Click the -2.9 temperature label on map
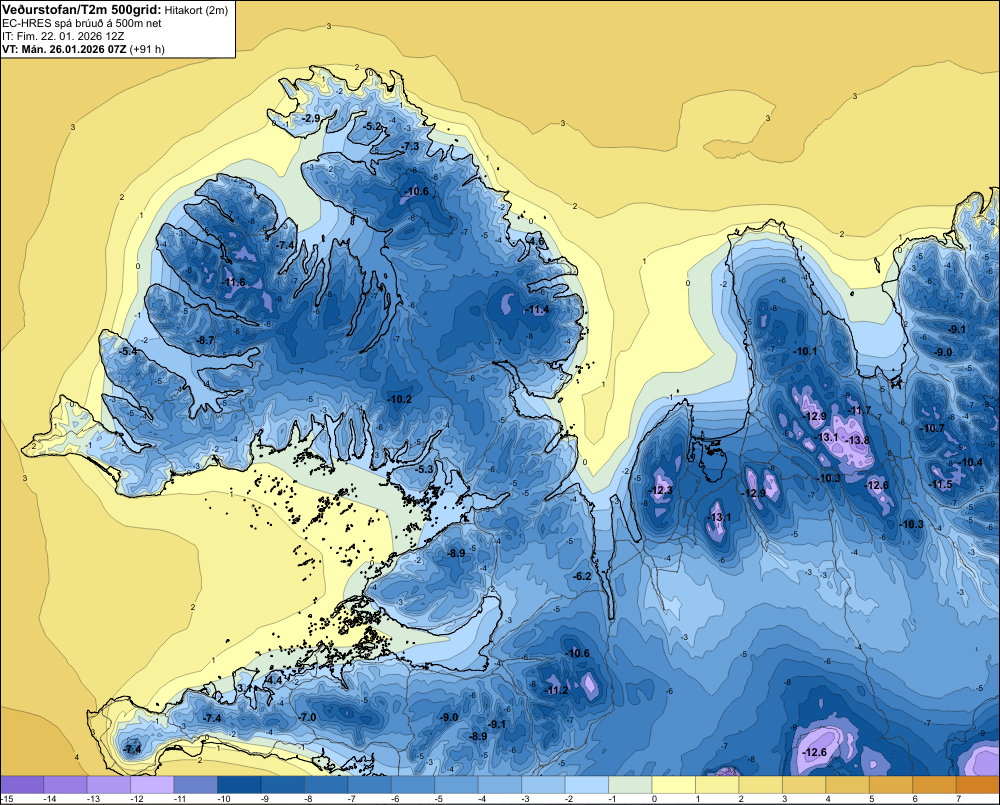1000x805 pixels. click(x=311, y=119)
